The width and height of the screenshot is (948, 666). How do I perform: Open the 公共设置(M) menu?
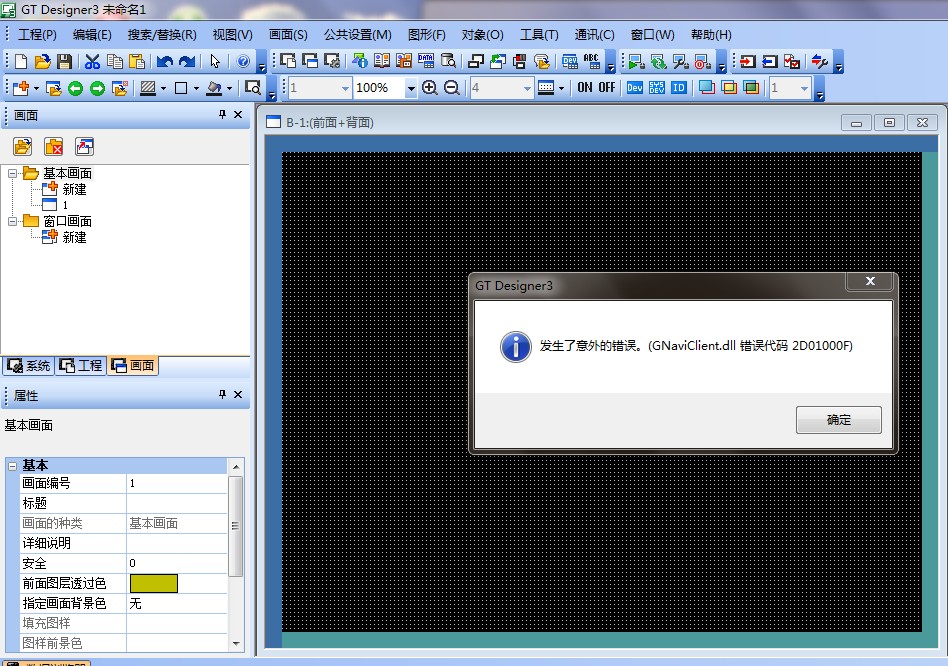357,35
